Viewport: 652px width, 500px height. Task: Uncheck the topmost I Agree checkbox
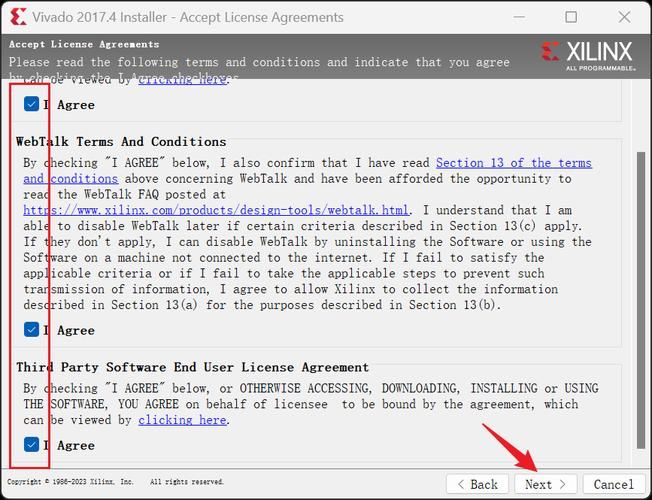tap(32, 105)
